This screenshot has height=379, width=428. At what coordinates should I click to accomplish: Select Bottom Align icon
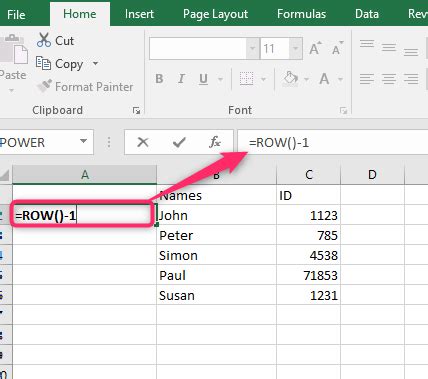click(x=411, y=51)
